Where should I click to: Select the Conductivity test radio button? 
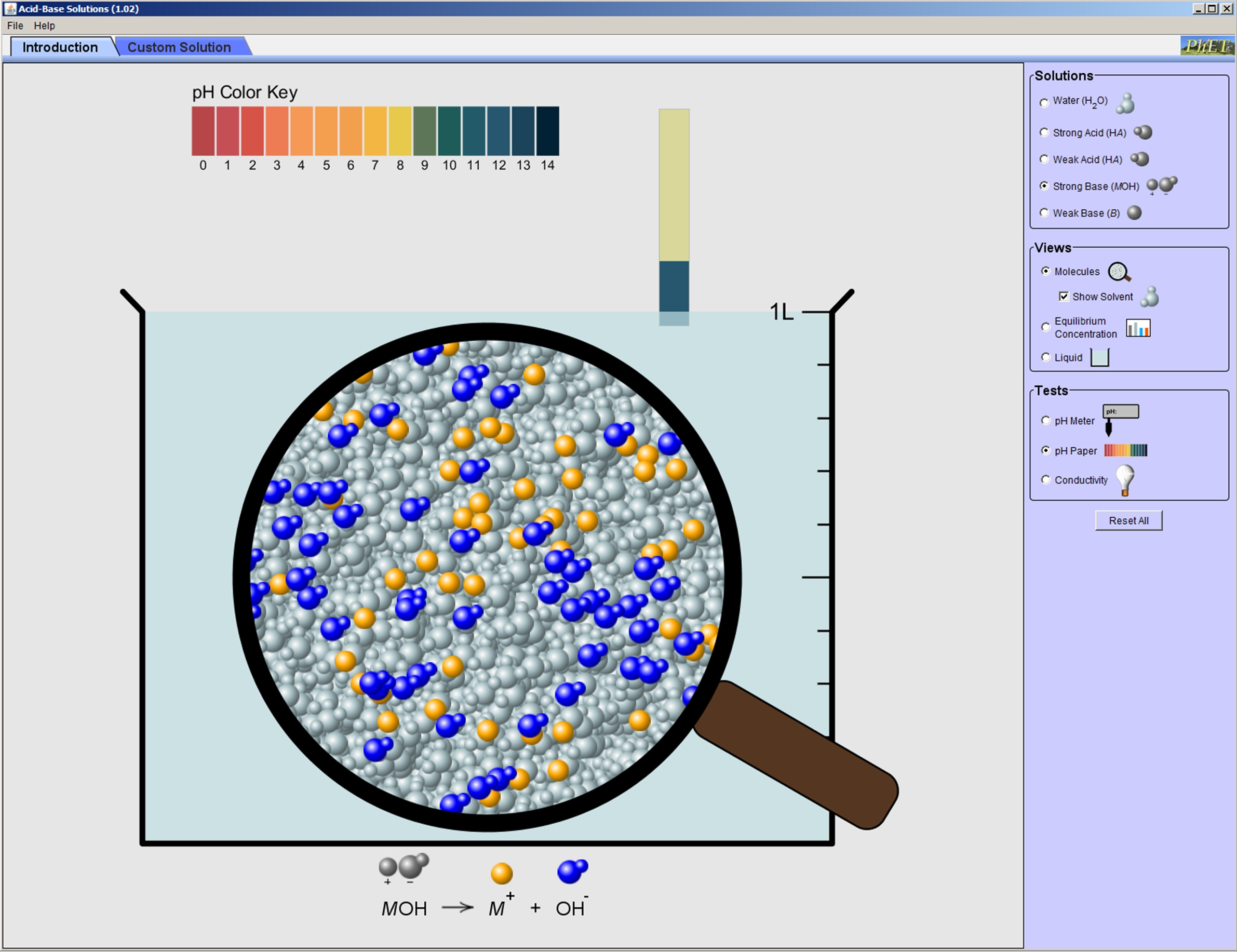click(1045, 480)
